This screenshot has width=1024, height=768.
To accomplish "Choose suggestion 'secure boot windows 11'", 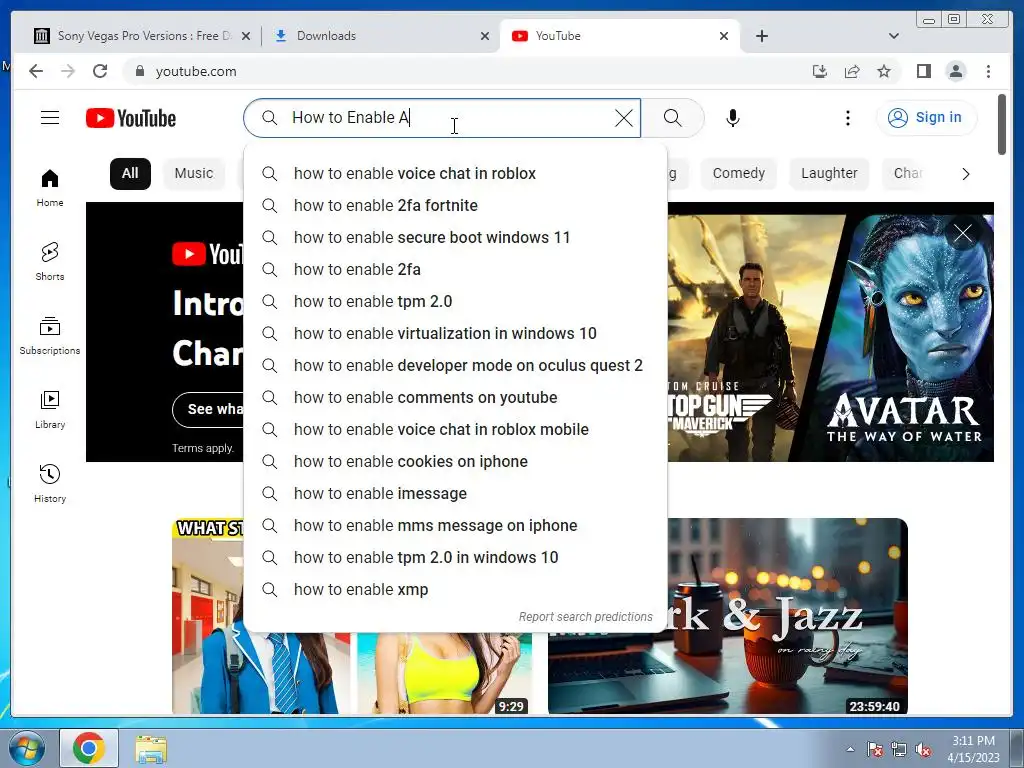I will (455, 238).
